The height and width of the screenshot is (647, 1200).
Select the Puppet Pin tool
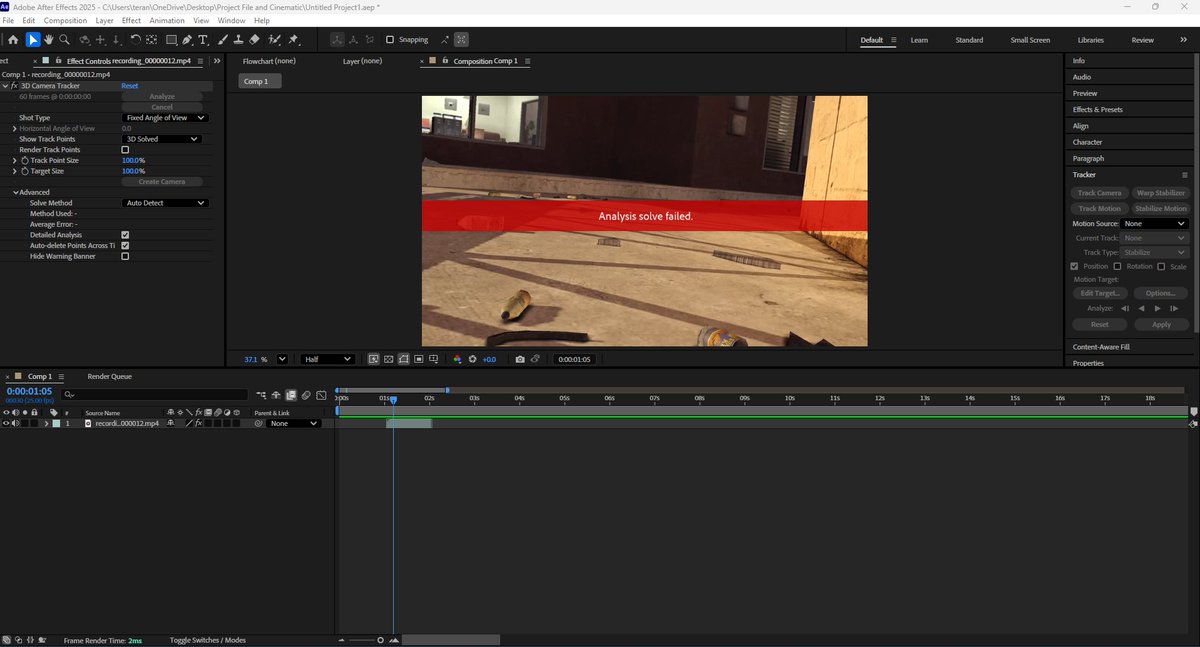(x=293, y=40)
